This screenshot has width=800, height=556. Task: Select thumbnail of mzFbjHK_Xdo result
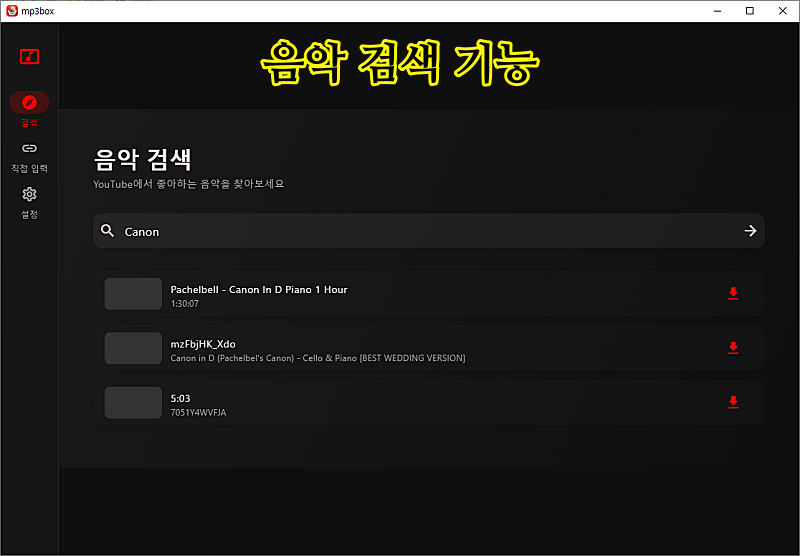tap(133, 348)
